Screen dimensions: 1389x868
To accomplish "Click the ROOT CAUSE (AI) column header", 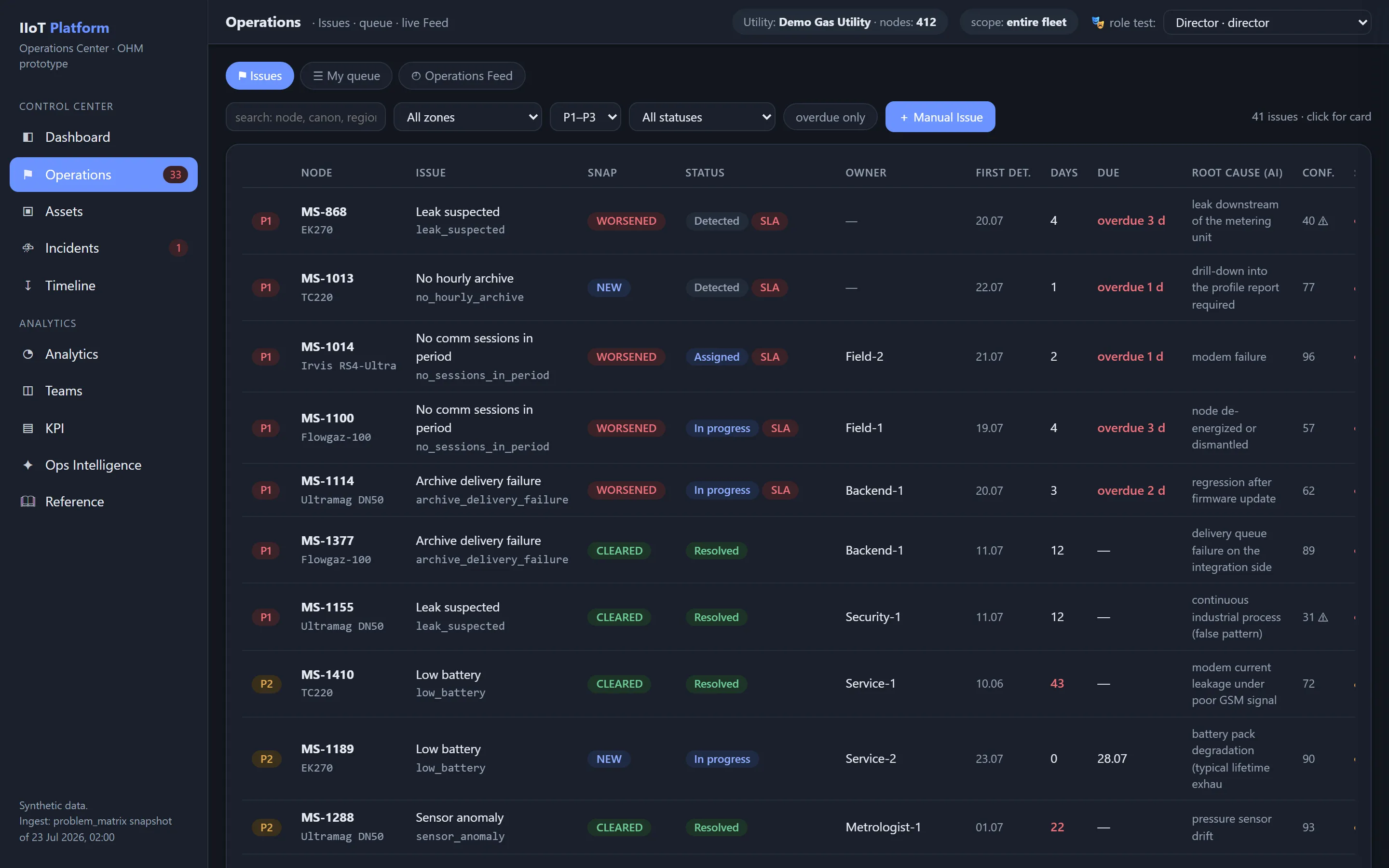I will coord(1237,173).
